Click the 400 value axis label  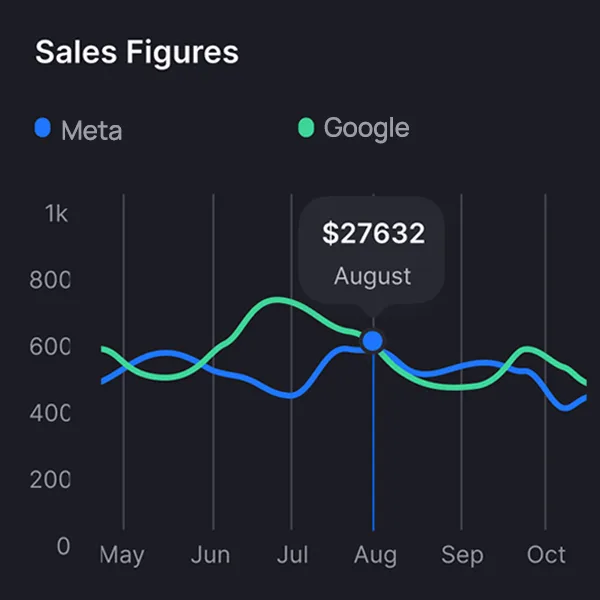(50, 412)
